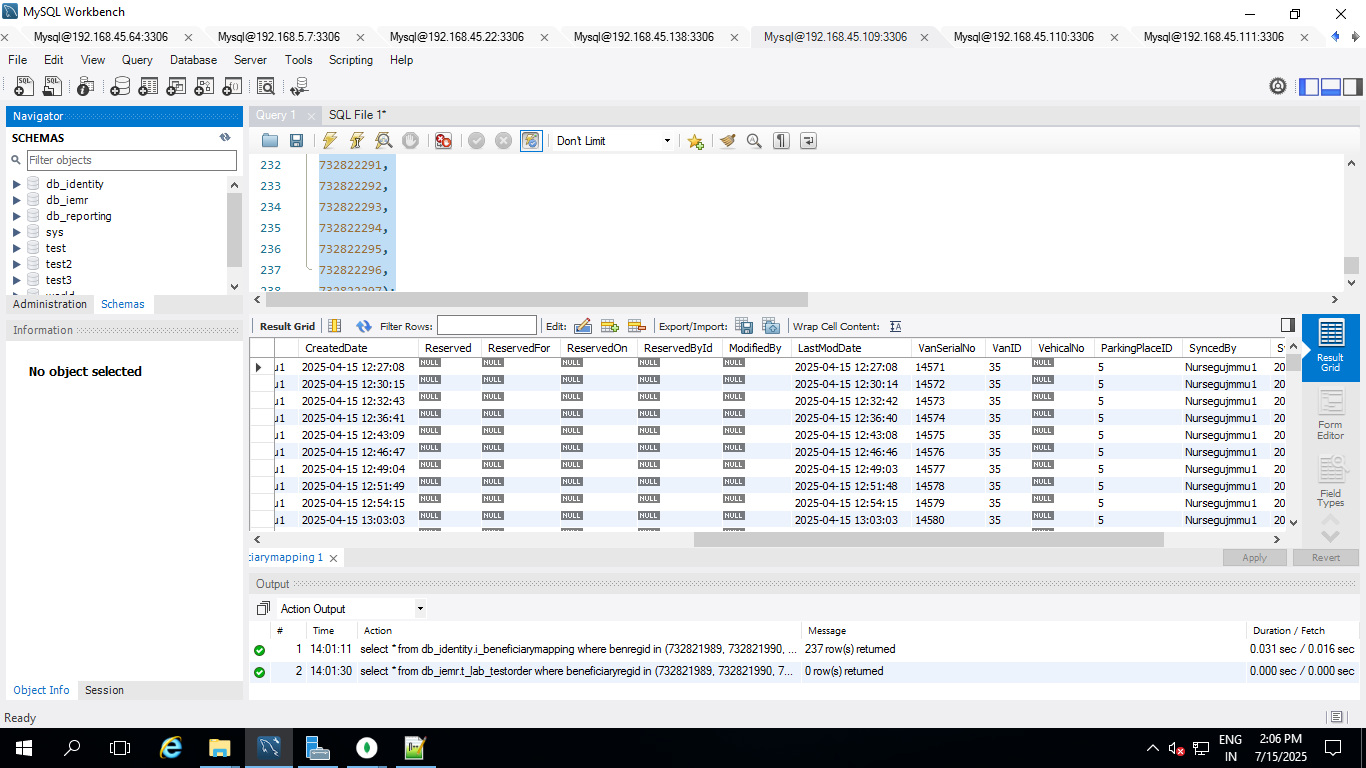Expand the test2 schema node
1366x768 pixels.
pos(16,264)
